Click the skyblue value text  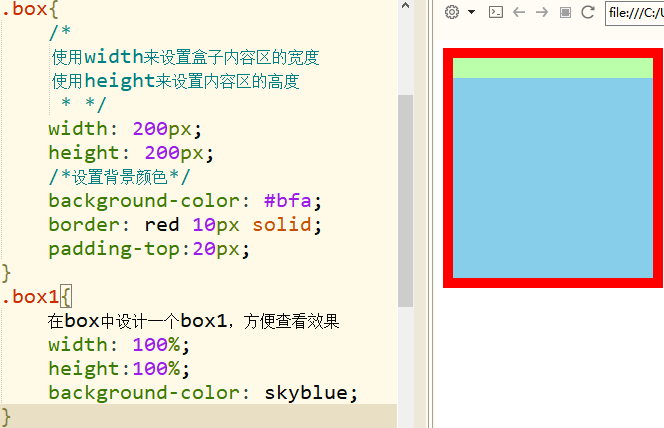(x=306, y=393)
